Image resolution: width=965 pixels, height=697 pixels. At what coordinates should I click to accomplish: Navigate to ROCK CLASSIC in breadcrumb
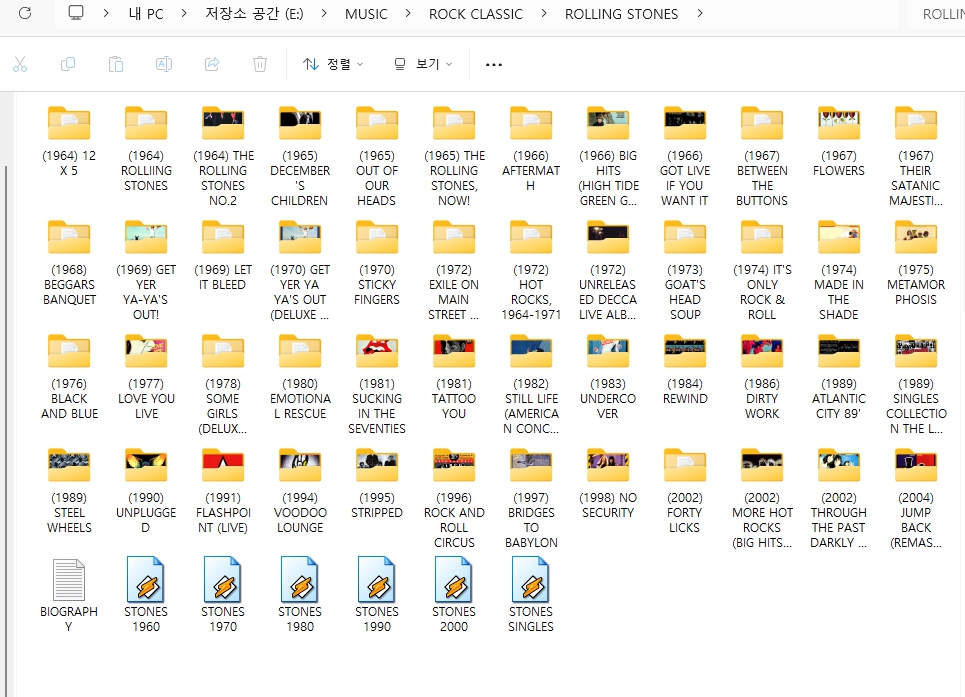[475, 14]
